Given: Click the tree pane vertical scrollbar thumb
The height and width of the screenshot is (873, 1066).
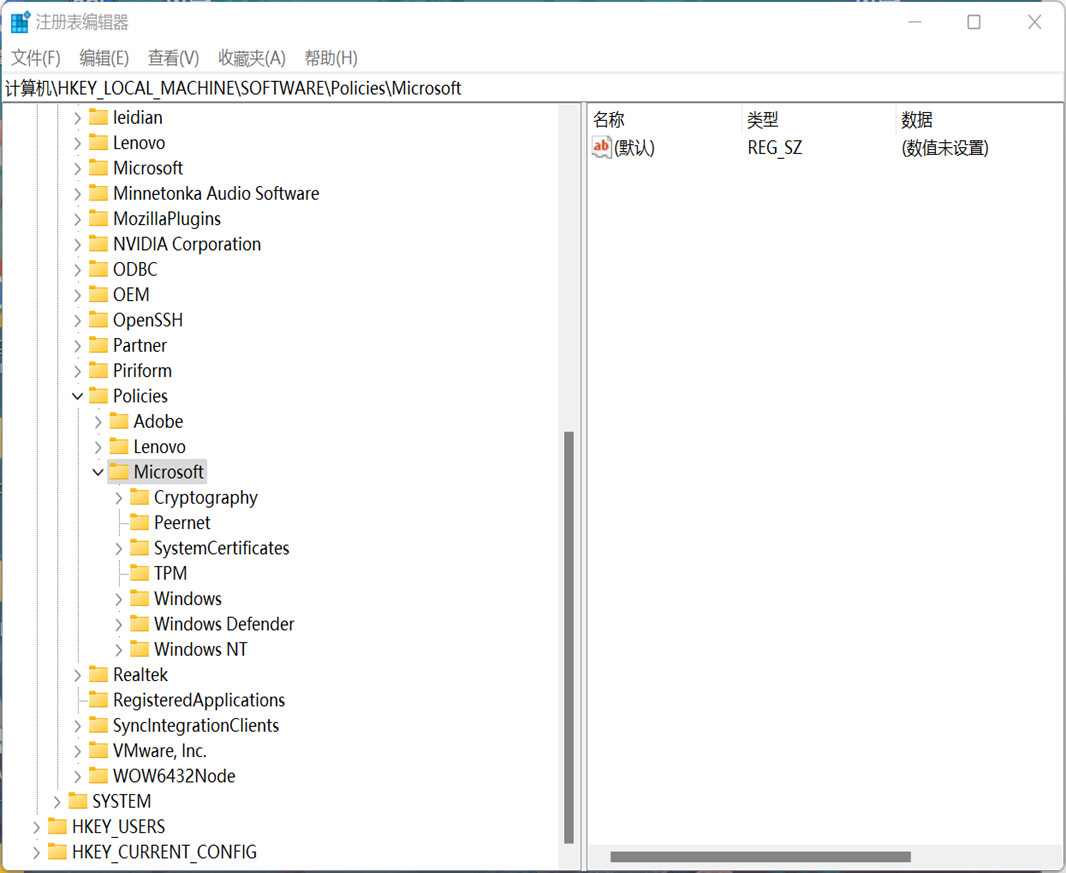Looking at the screenshot, I should pos(569,637).
